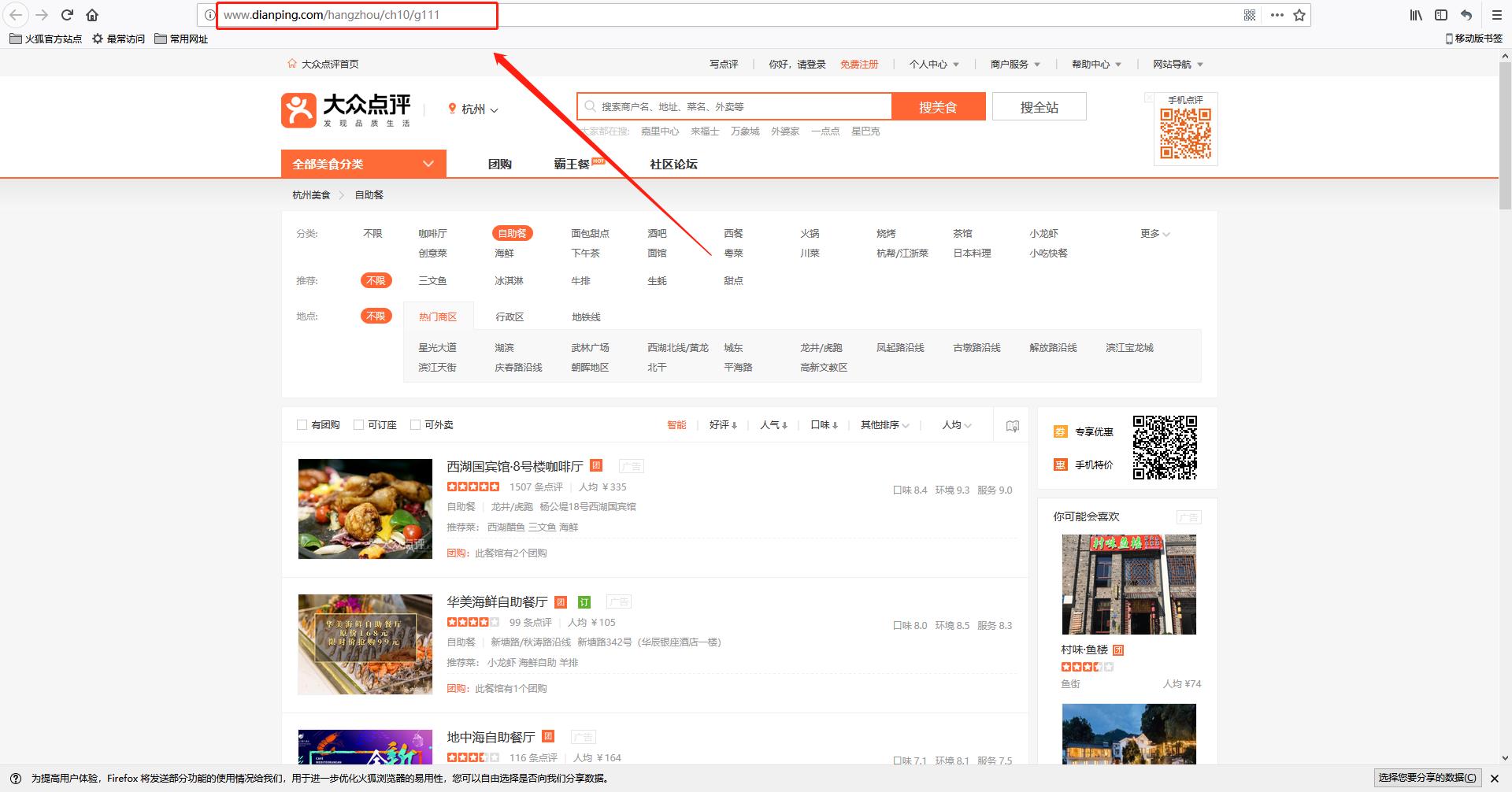Click 写点评 link
The width and height of the screenshot is (1512, 792).
click(724, 65)
